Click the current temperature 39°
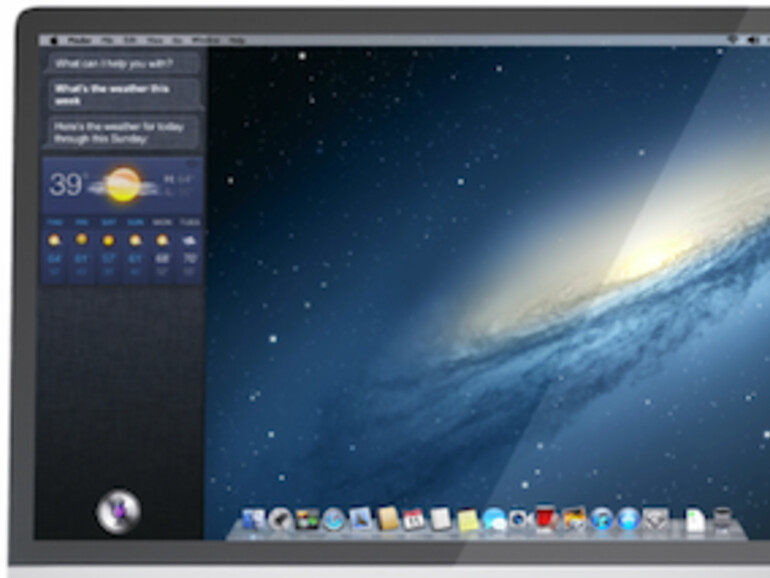The image size is (770, 578). (x=67, y=185)
